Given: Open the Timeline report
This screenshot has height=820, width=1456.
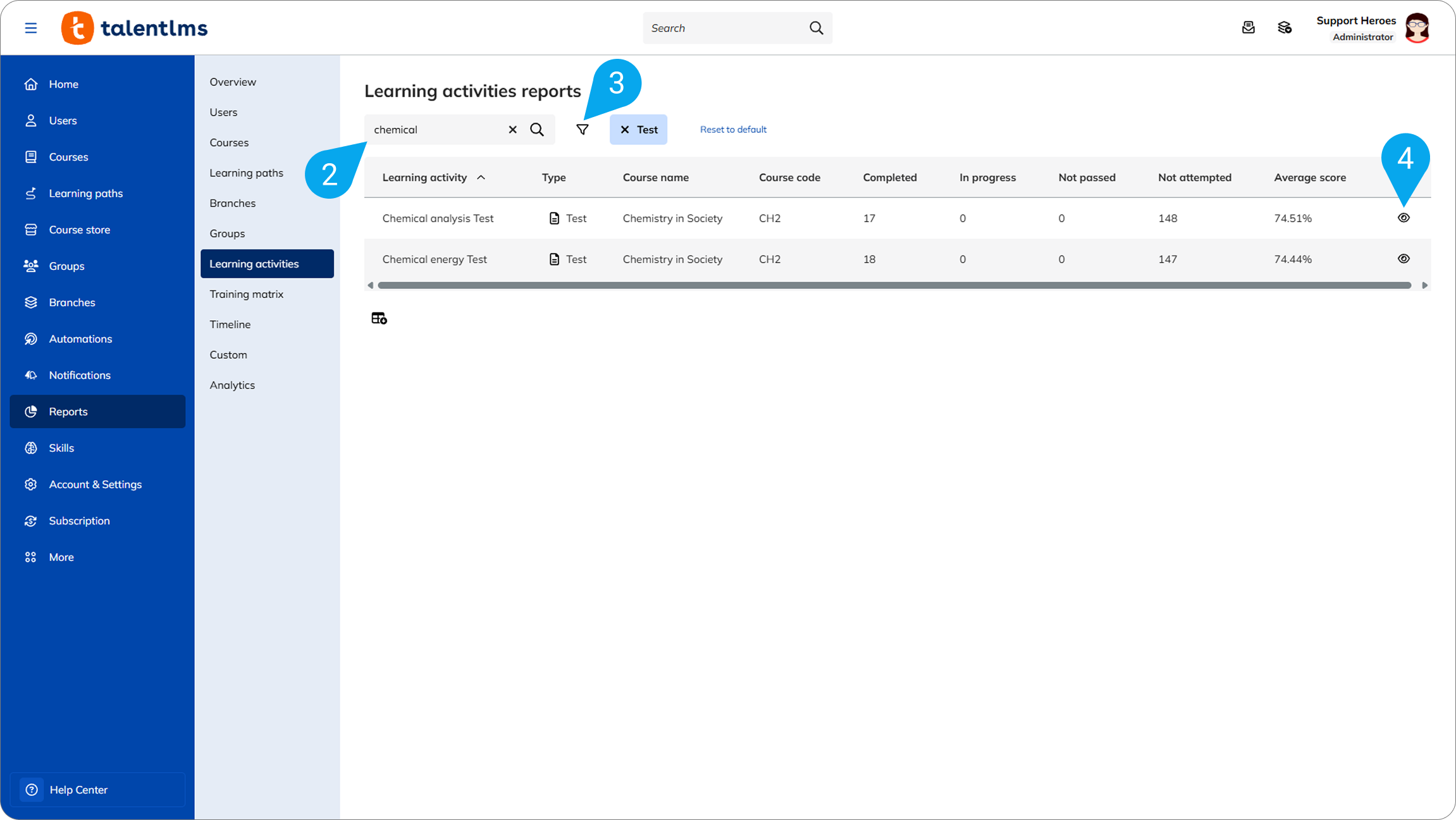Looking at the screenshot, I should (267, 325).
